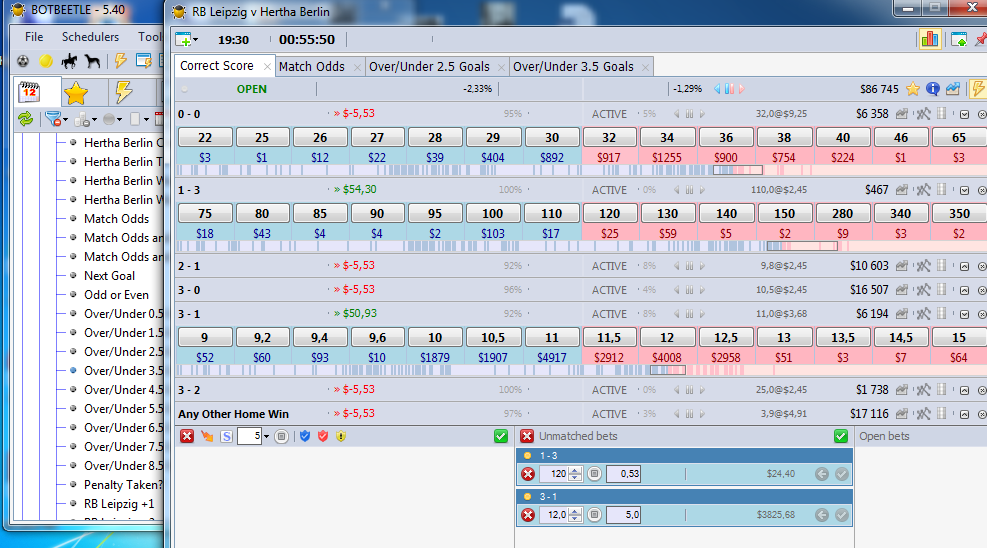This screenshot has height=548, width=987.
Task: Collapse the 0 - 0 price ladder
Action: click(x=964, y=115)
